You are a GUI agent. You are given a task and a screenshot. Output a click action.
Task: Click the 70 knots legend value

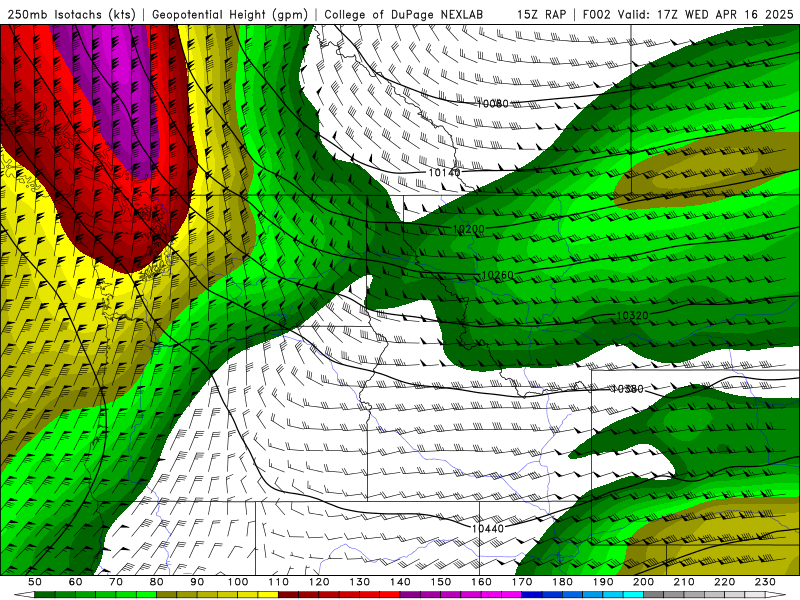116,582
